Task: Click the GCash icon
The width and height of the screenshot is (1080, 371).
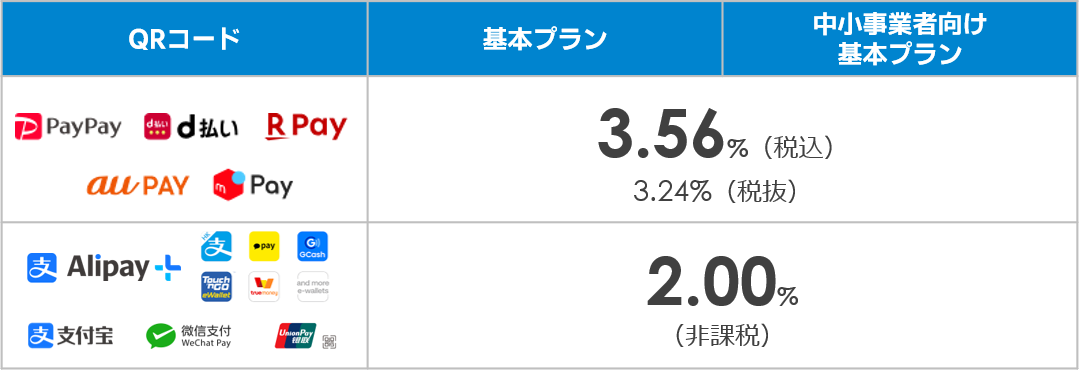Action: tap(312, 246)
